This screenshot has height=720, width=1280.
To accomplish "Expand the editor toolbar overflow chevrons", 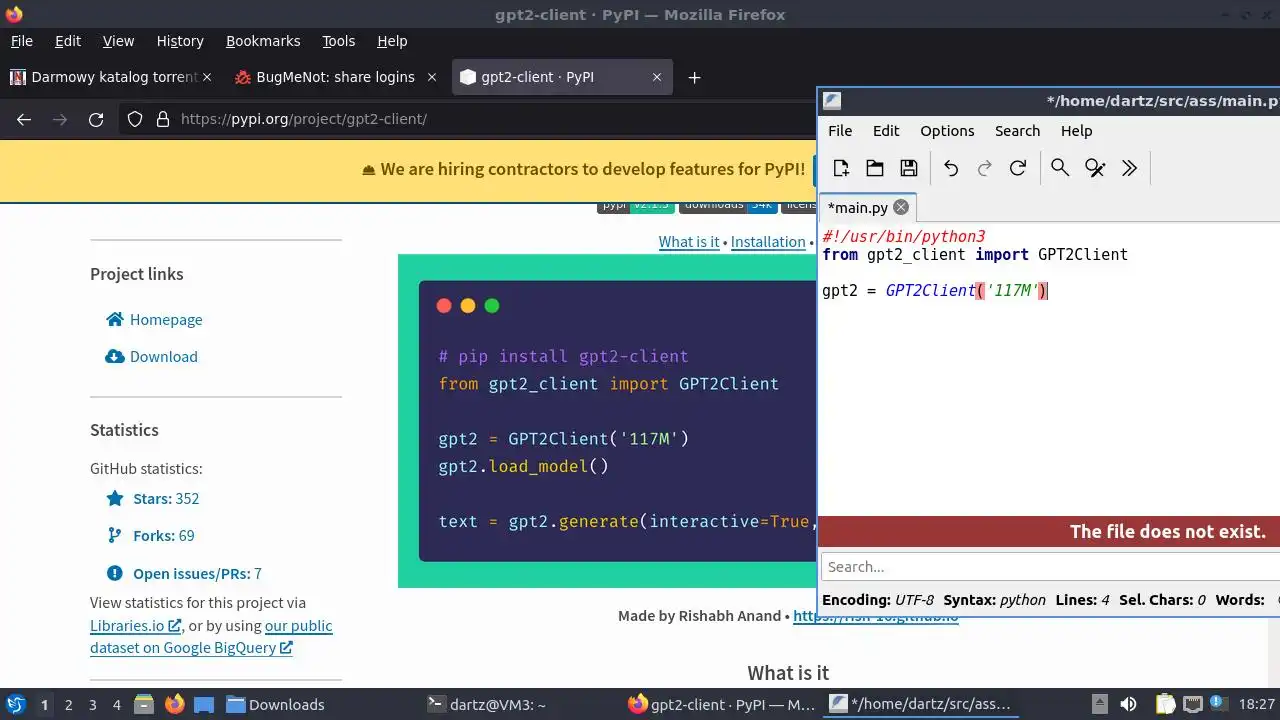I will coord(1129,168).
